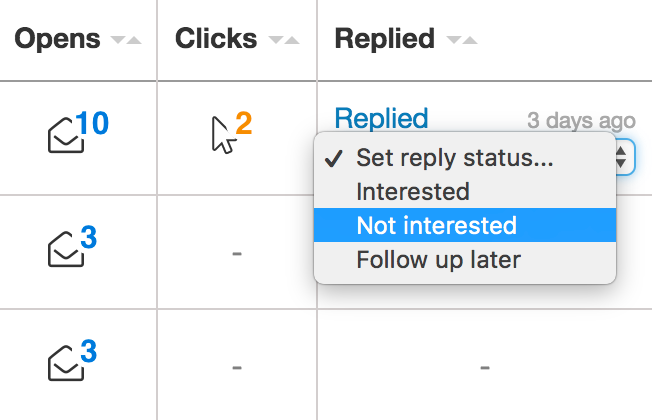The width and height of the screenshot is (652, 420).
Task: Click the open-envelope icon showing 10 opens
Action: [66, 135]
